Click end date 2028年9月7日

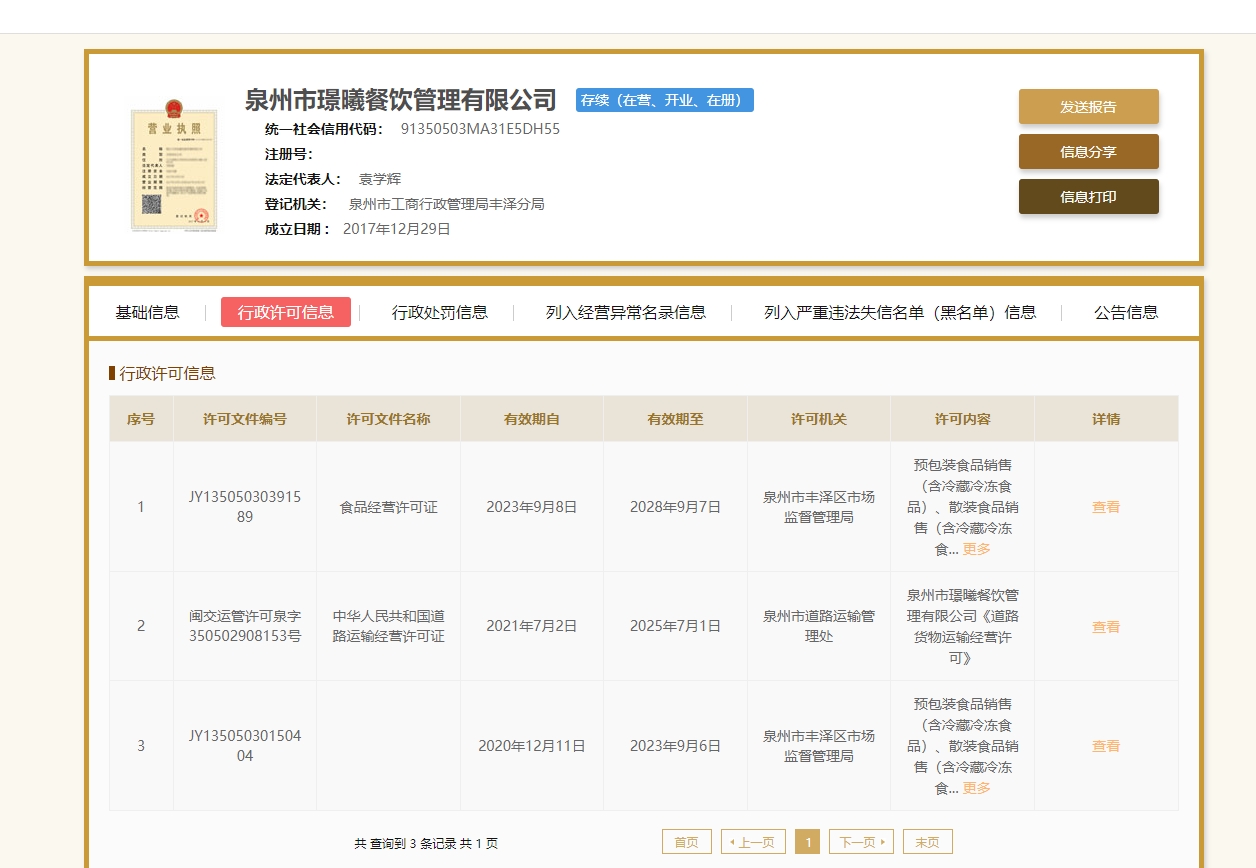[675, 507]
